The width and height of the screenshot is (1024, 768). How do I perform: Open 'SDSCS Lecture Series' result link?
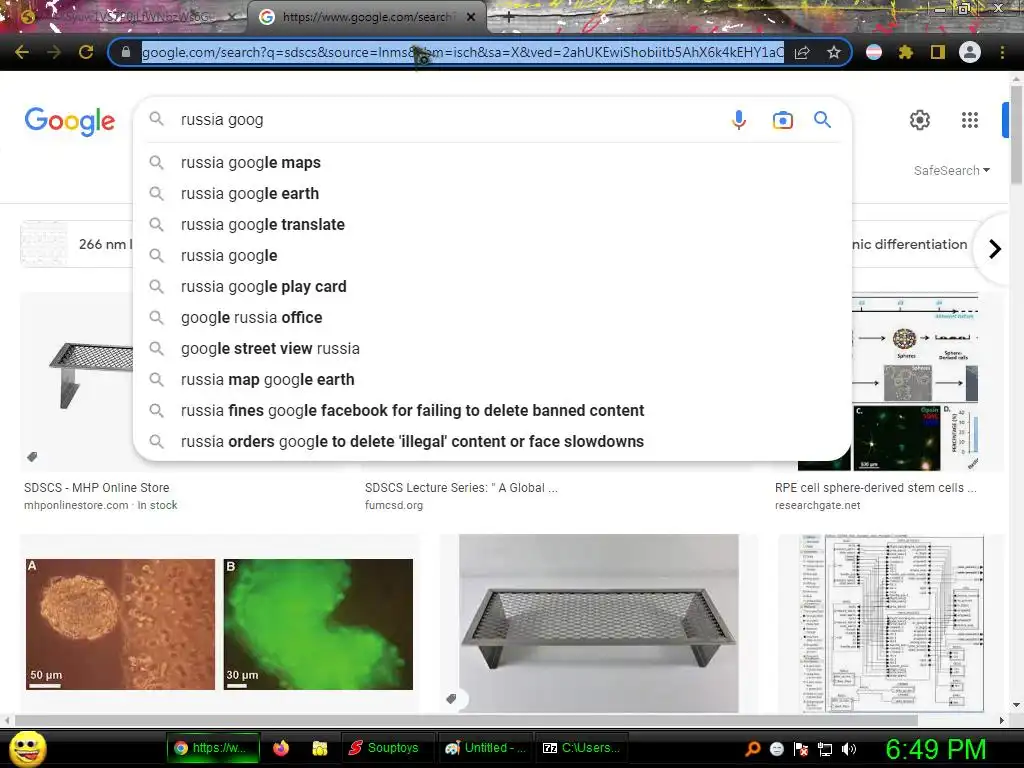pos(461,488)
